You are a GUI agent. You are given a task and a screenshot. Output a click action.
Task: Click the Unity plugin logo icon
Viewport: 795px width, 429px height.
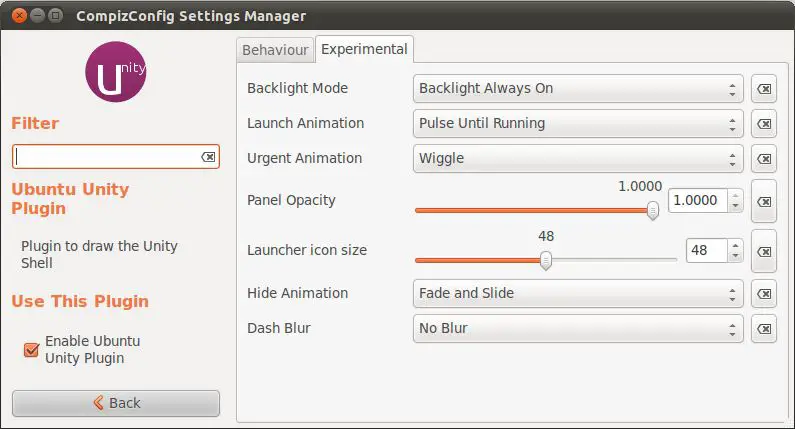tap(117, 73)
